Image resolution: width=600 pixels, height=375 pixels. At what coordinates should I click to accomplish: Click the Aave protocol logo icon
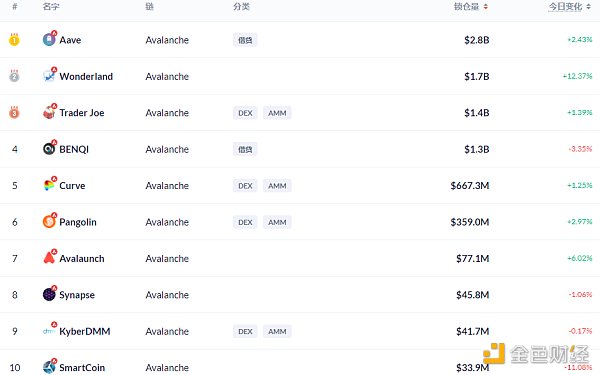pos(49,39)
